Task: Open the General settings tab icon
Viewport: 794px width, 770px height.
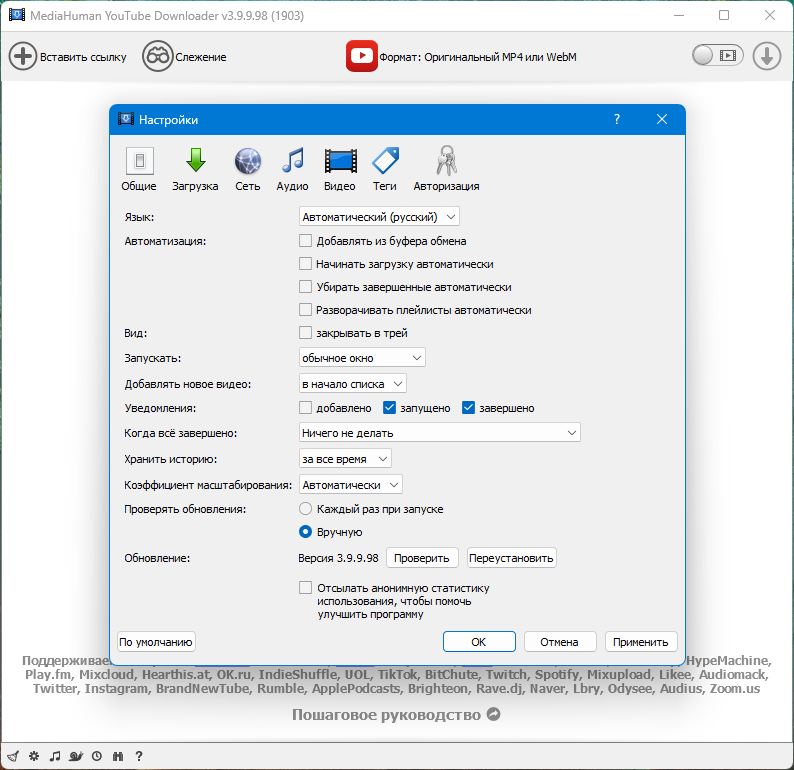Action: [140, 161]
